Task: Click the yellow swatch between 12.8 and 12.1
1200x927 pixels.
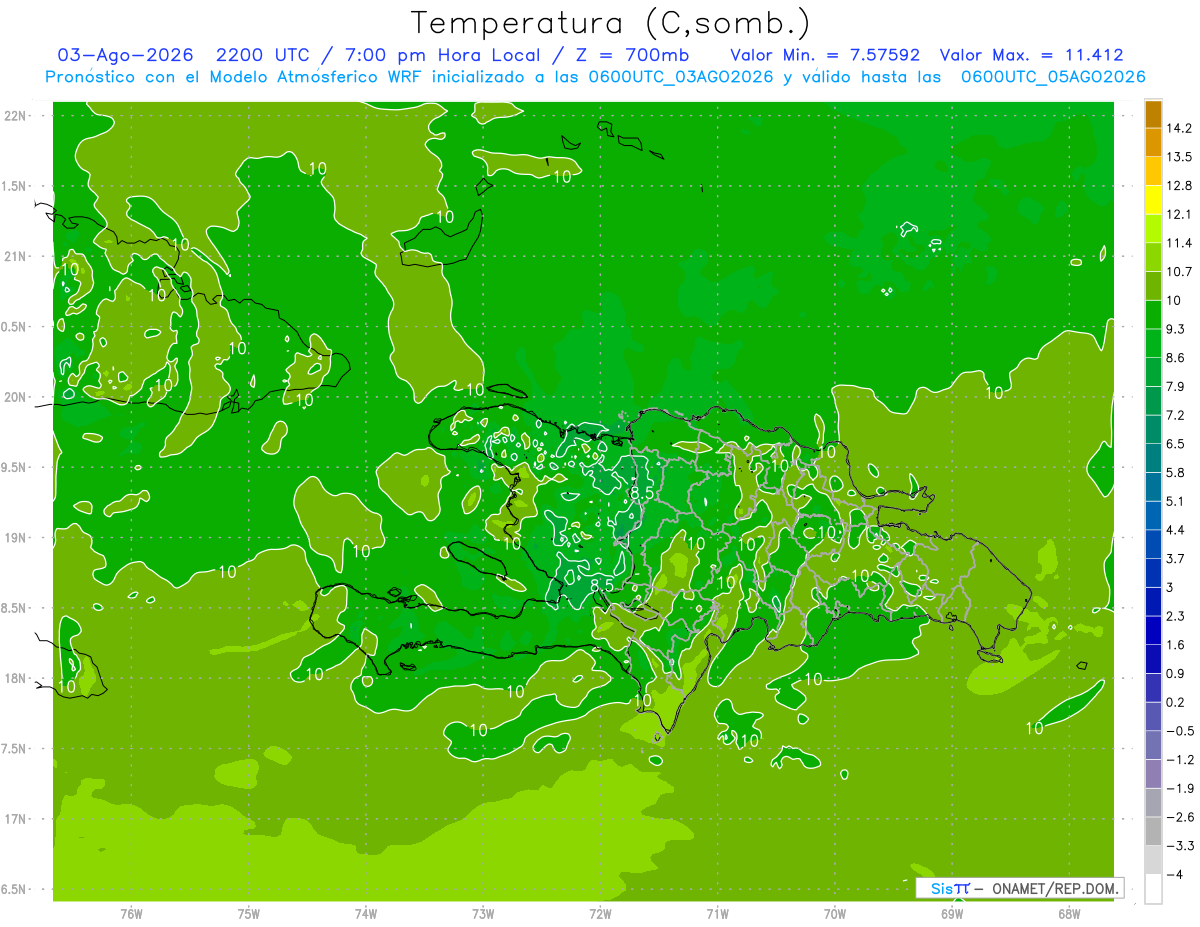Action: pyautogui.click(x=1153, y=200)
